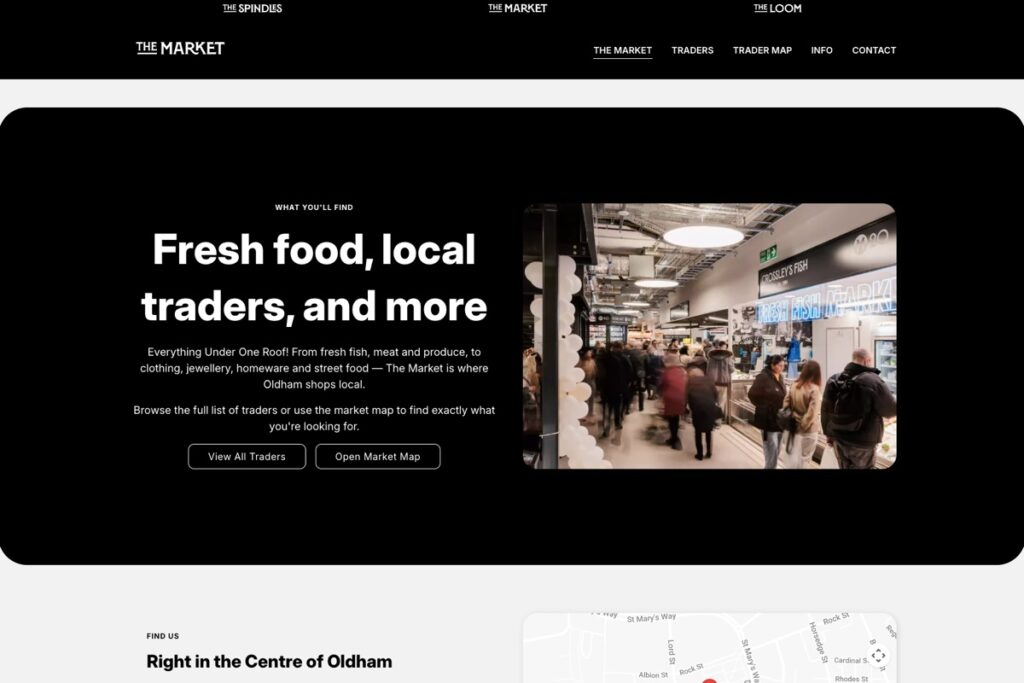This screenshot has height=683, width=1024.
Task: Click The Market main header logo
Action: click(180, 48)
